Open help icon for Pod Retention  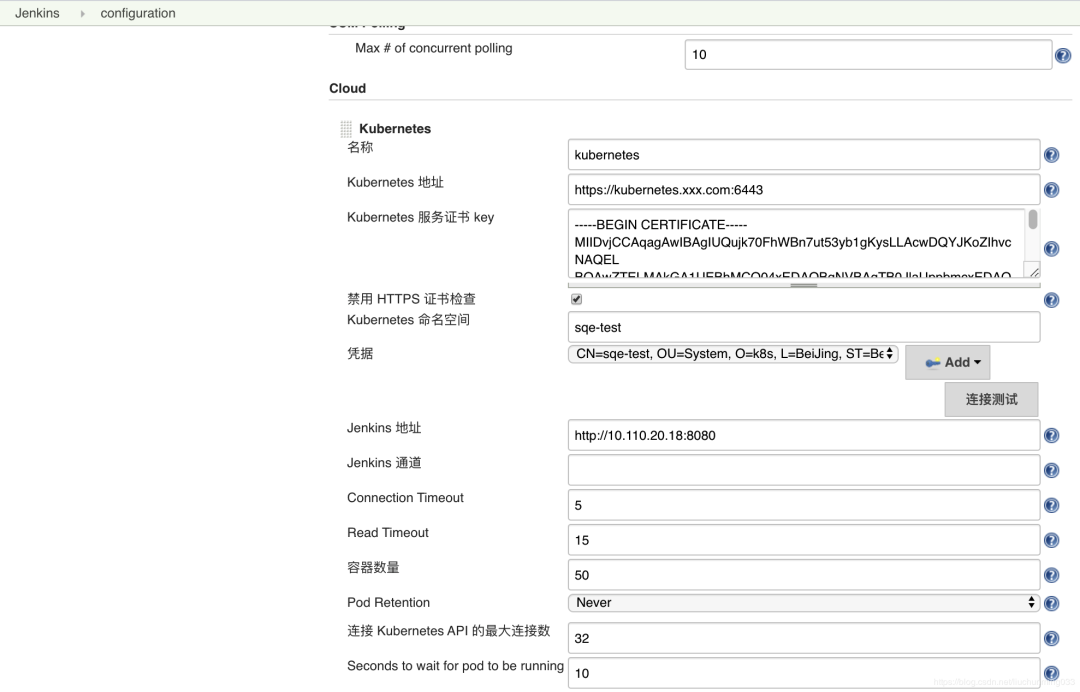[x=1051, y=603]
